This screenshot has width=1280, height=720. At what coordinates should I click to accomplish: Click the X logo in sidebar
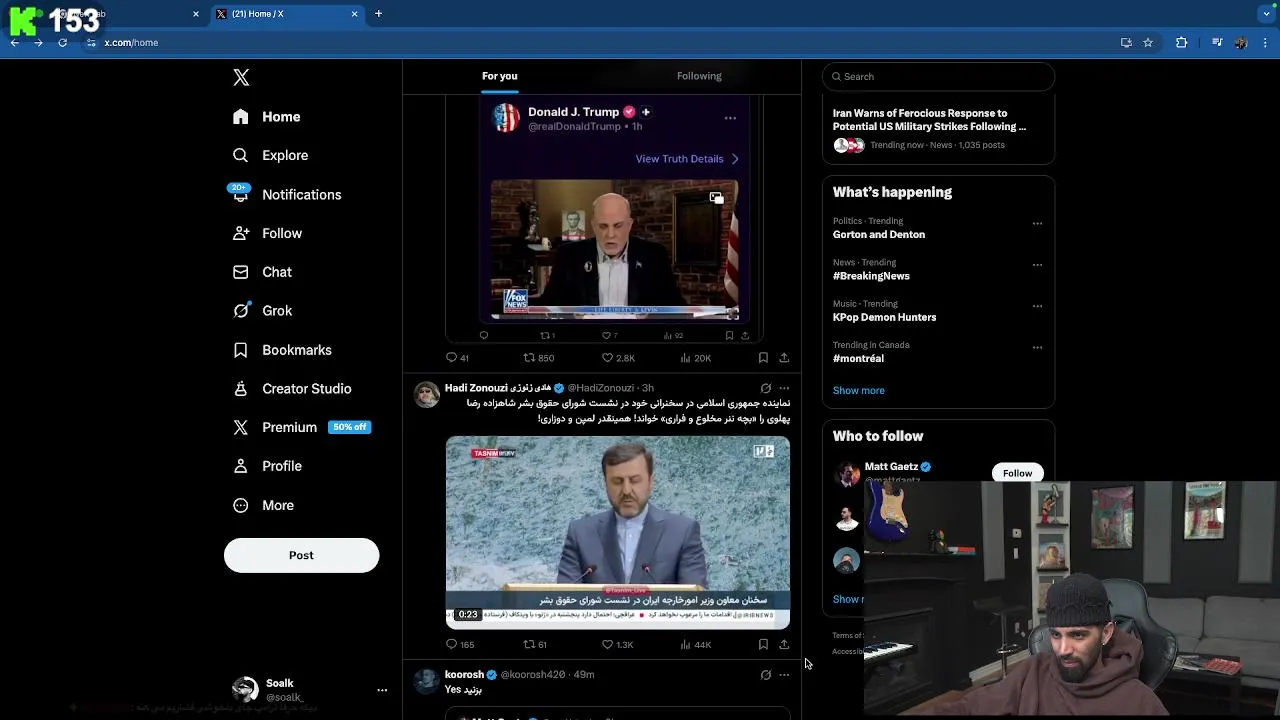coord(241,77)
